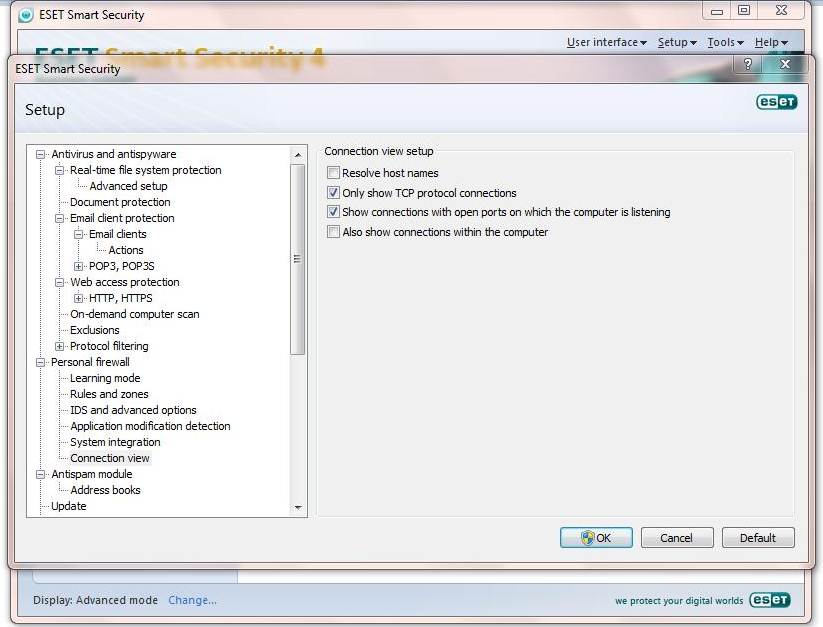This screenshot has height=627, width=823.
Task: Select Personal firewall tree label
Action: tap(90, 362)
